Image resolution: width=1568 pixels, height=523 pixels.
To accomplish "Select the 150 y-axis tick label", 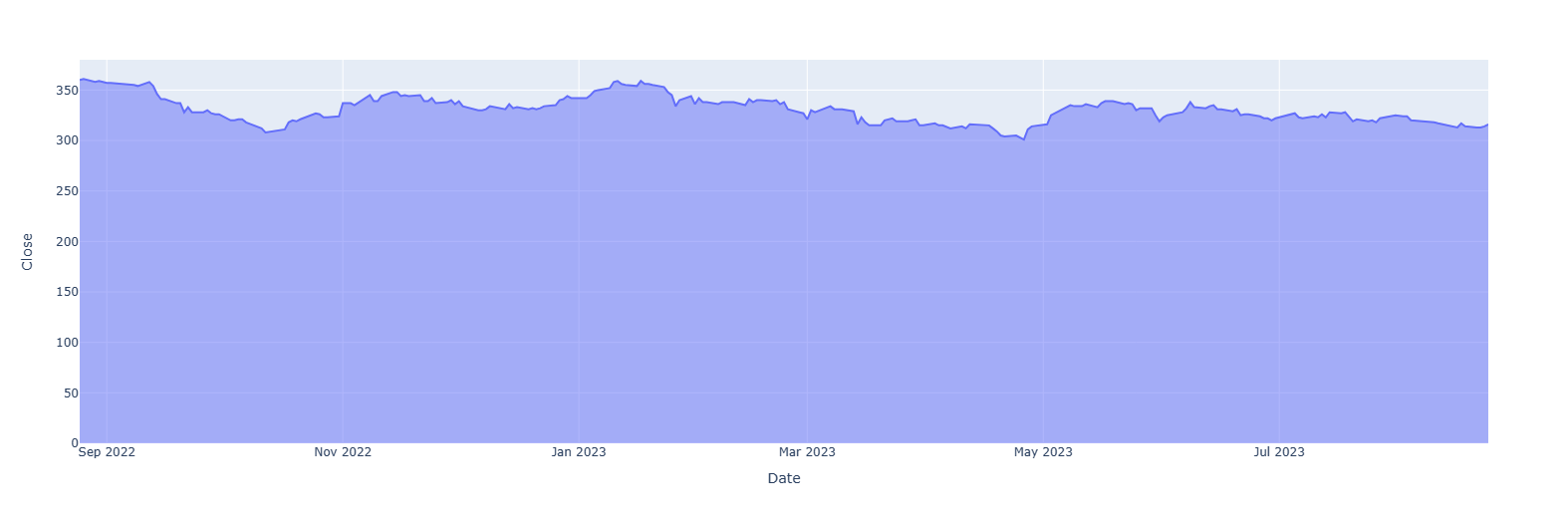I will tap(67, 292).
